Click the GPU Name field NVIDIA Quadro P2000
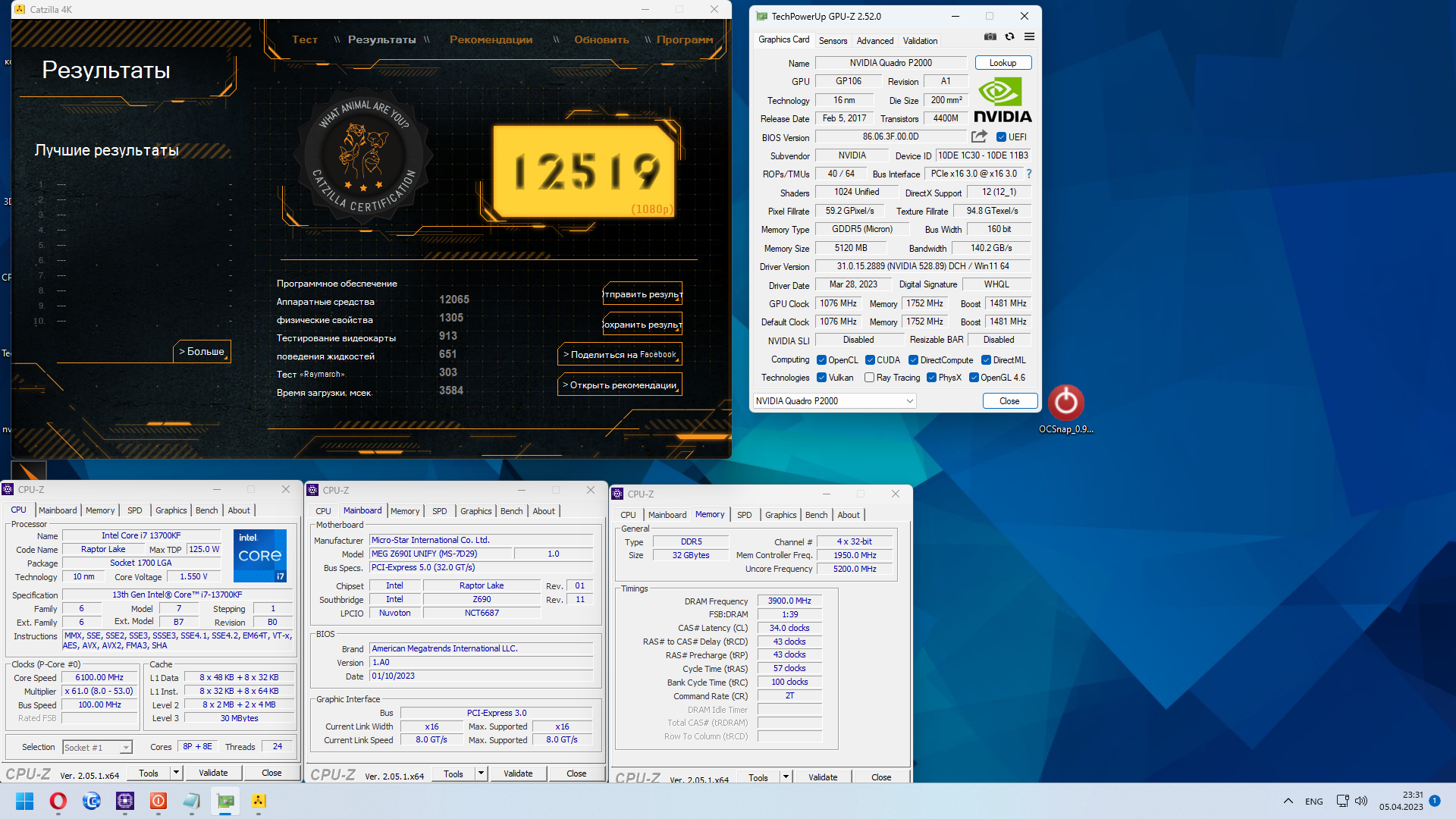The image size is (1456, 819). pyautogui.click(x=890, y=63)
